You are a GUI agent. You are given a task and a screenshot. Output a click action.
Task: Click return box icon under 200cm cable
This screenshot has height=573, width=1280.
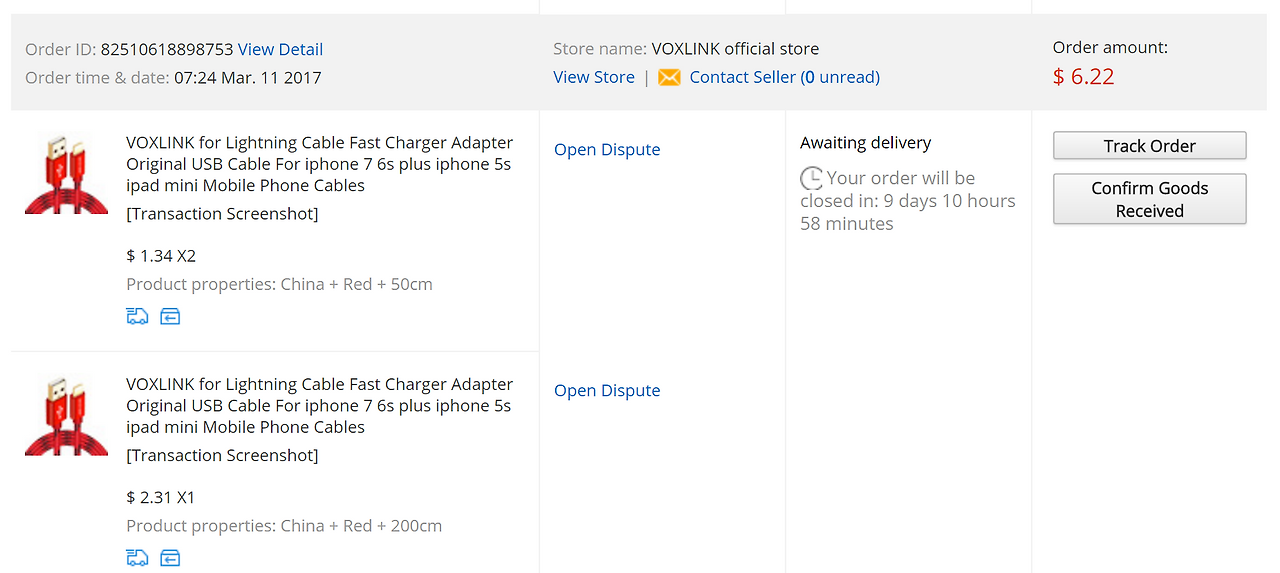pos(170,558)
